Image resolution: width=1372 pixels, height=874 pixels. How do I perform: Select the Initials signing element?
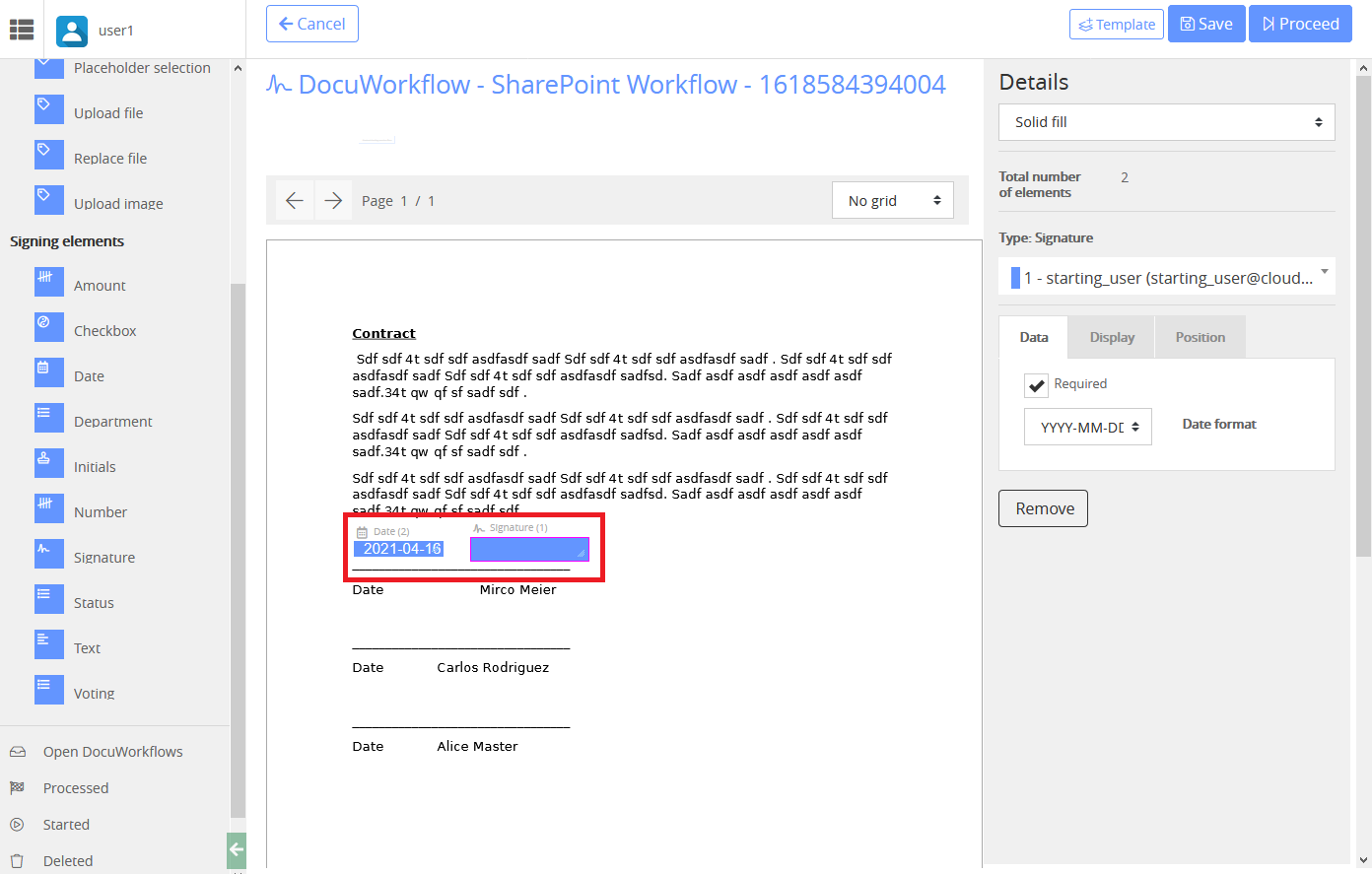[x=95, y=466]
